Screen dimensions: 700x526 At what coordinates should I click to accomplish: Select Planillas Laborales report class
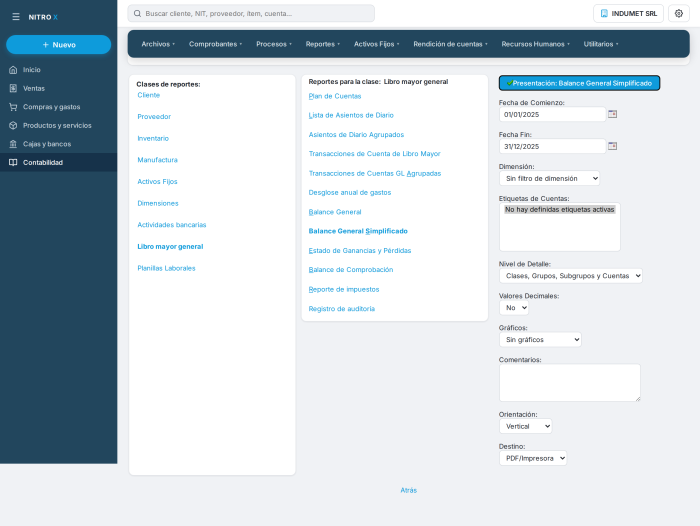(x=167, y=268)
